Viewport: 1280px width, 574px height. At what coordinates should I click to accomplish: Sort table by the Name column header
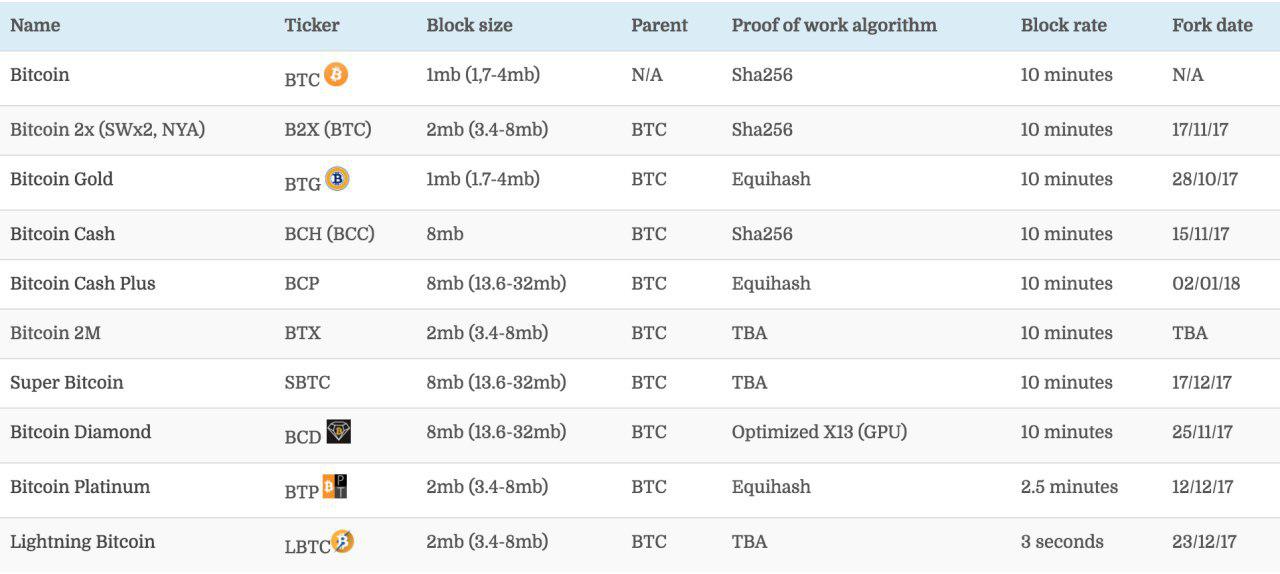pos(35,26)
